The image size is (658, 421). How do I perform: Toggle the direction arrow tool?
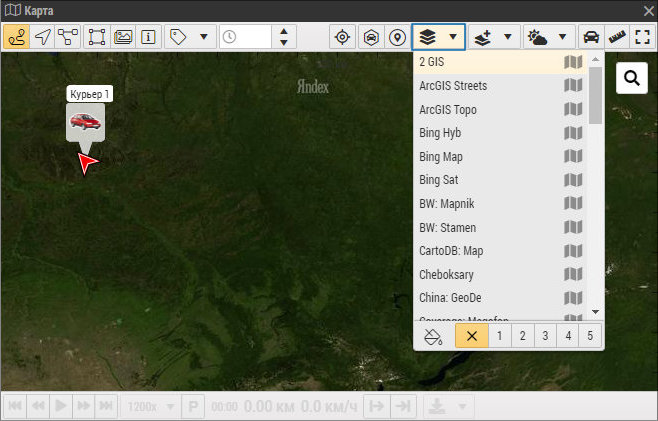point(42,37)
